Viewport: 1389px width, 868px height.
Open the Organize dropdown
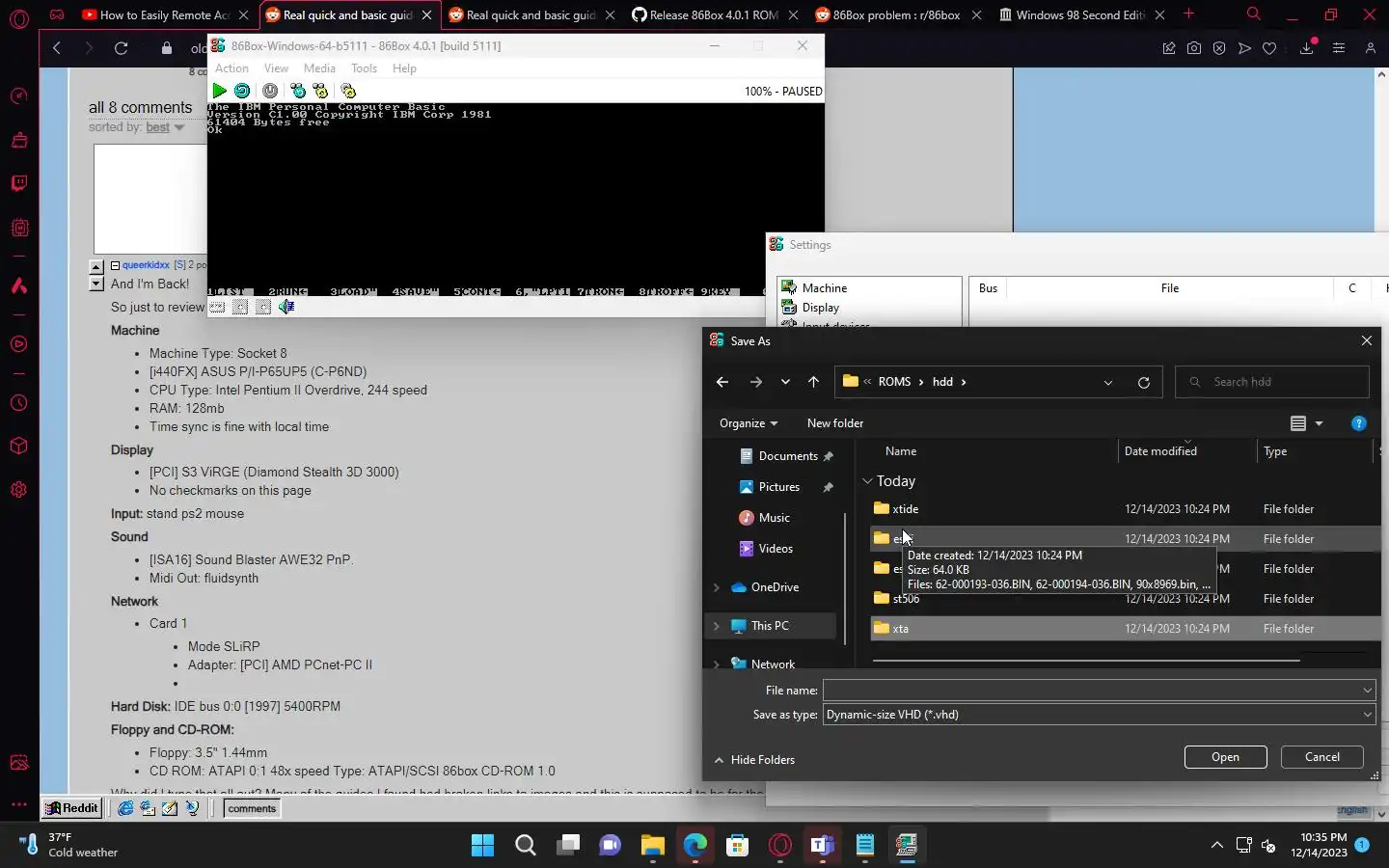pyautogui.click(x=749, y=423)
